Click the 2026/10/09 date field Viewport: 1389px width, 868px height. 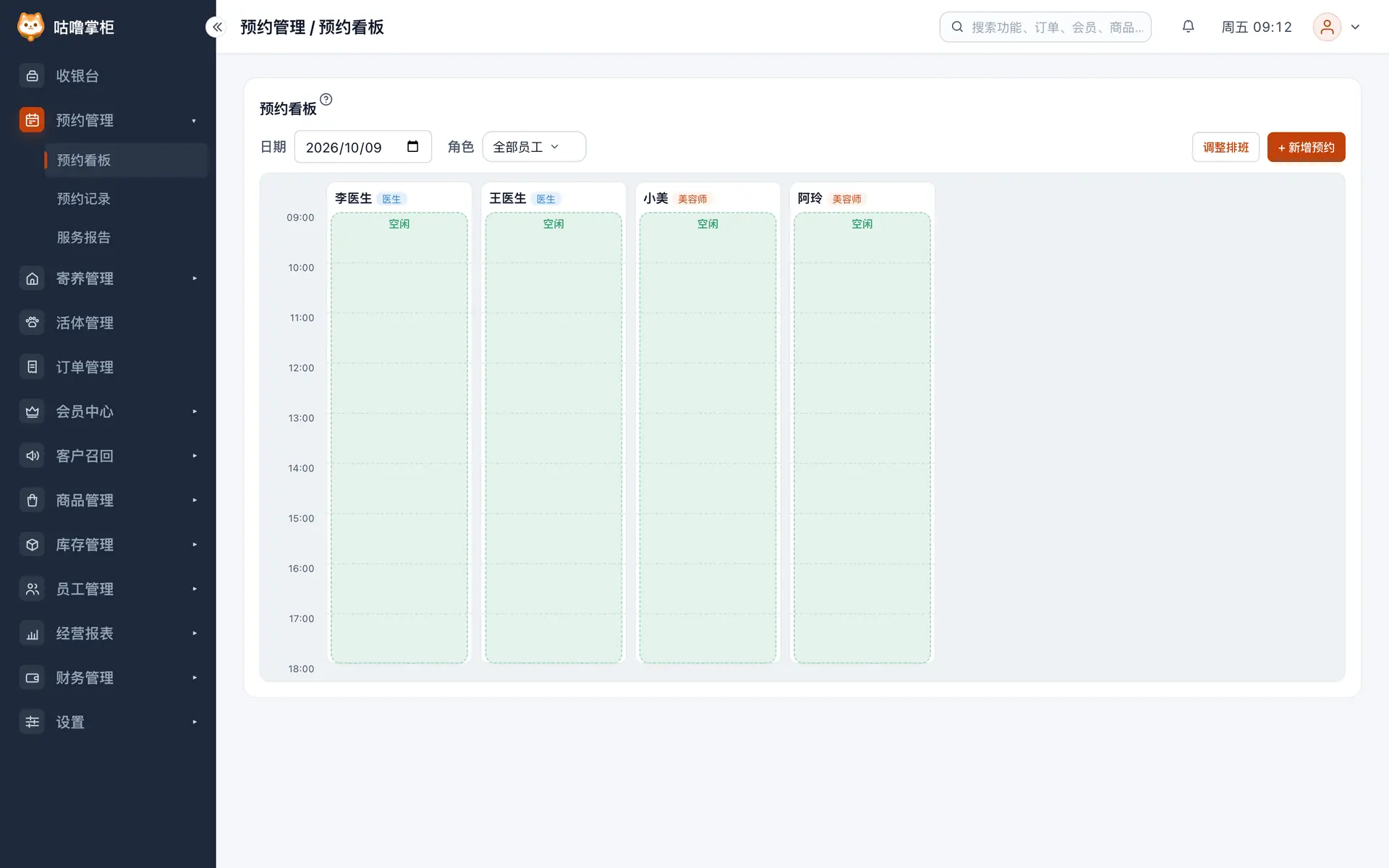(363, 147)
